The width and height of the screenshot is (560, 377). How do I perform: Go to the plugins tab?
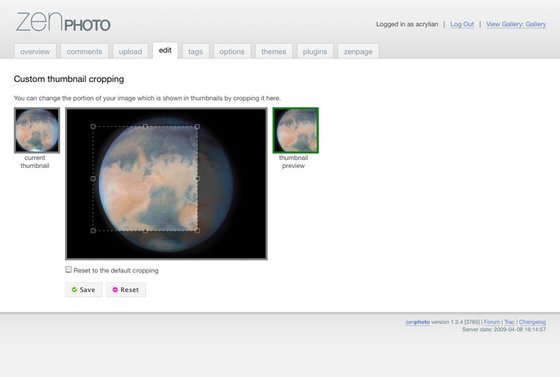tap(315, 51)
